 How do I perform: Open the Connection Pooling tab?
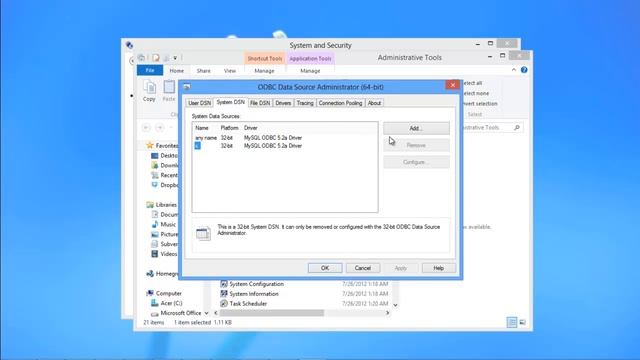coord(340,103)
